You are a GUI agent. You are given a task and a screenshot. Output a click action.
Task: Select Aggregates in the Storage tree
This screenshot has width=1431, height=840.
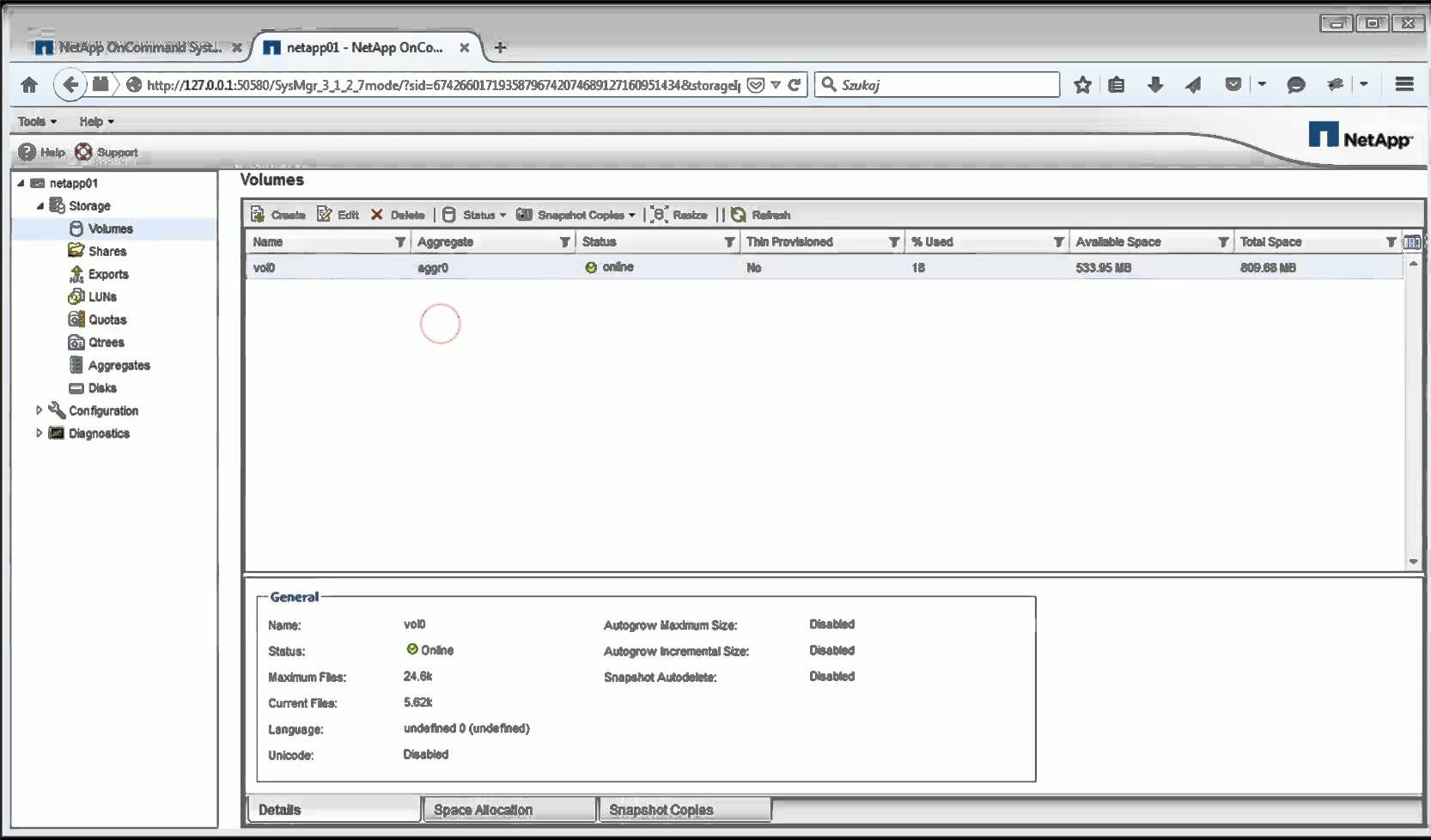[x=119, y=365]
